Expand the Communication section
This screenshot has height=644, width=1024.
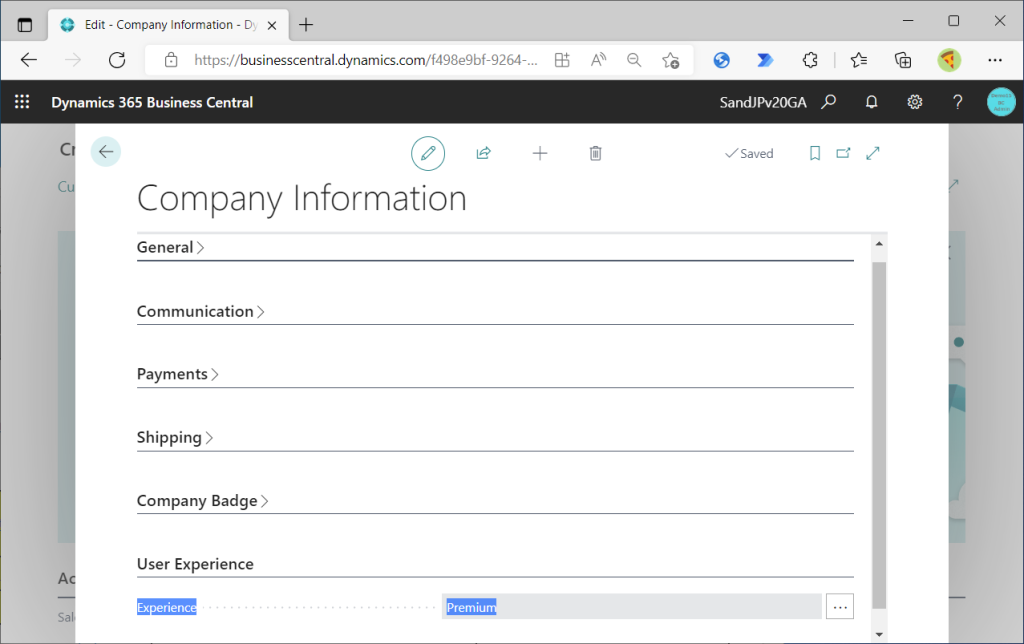tap(200, 312)
